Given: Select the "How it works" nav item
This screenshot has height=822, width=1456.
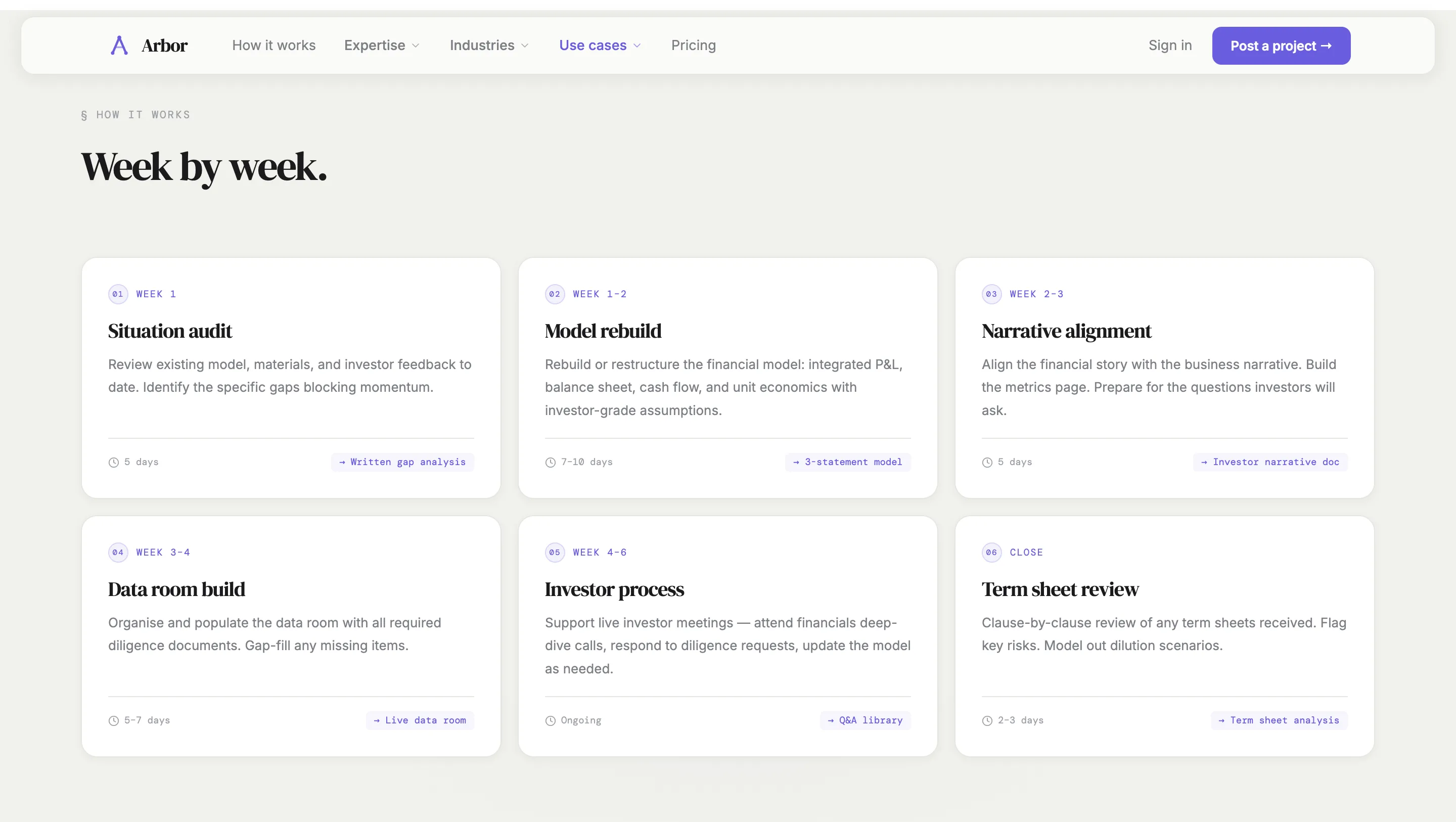Looking at the screenshot, I should 274,45.
